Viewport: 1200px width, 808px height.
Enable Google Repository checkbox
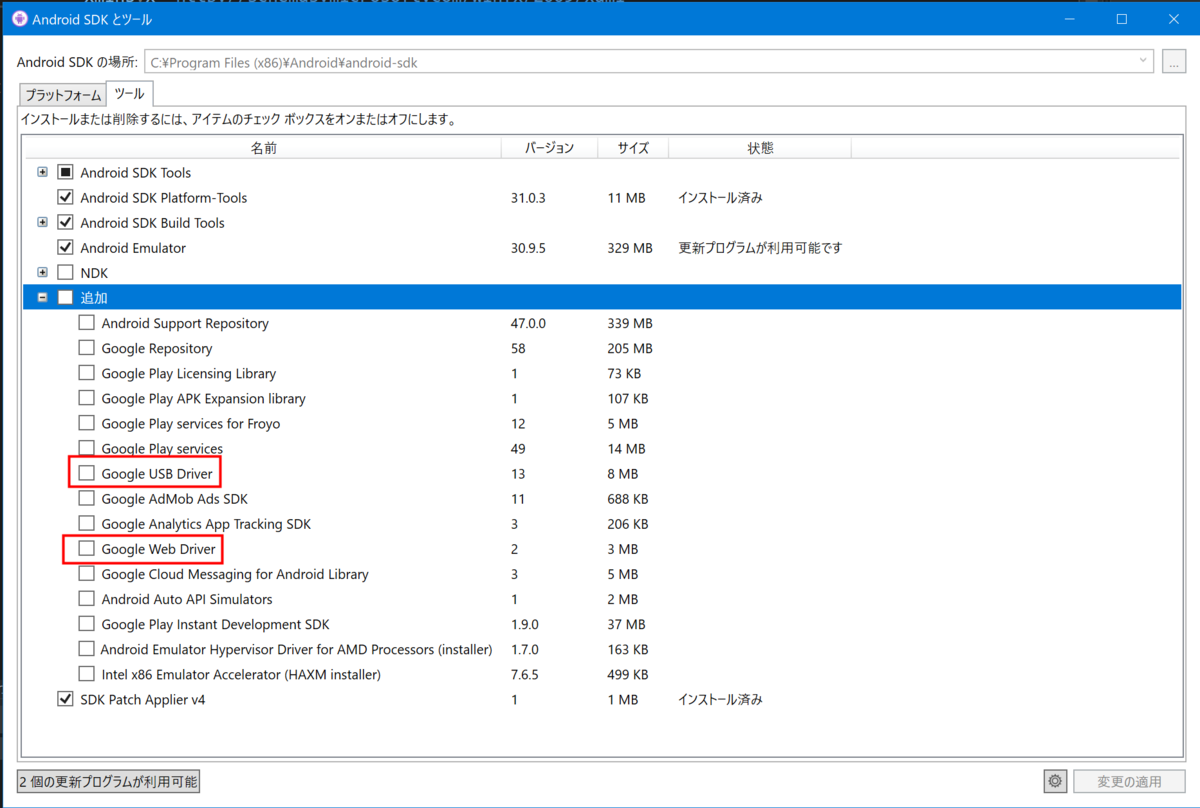[87, 348]
